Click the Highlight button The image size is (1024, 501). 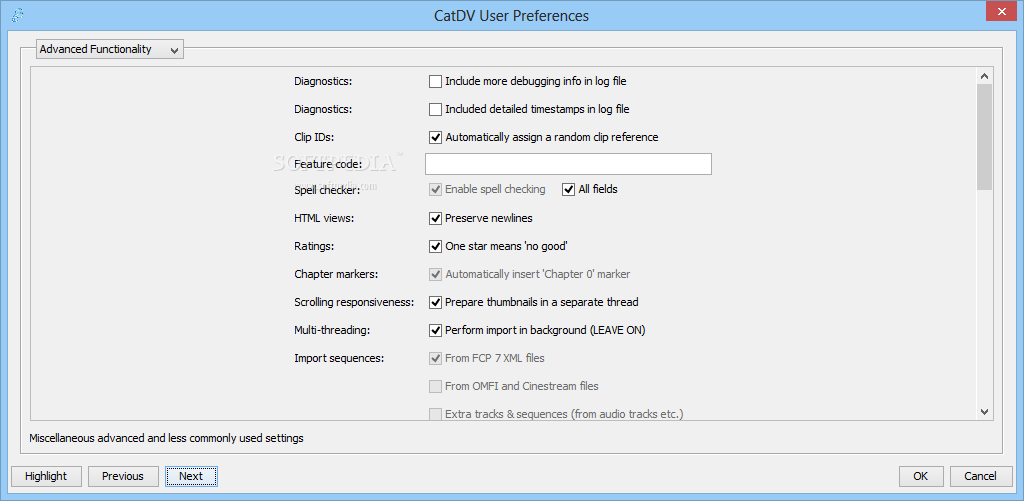coord(46,476)
